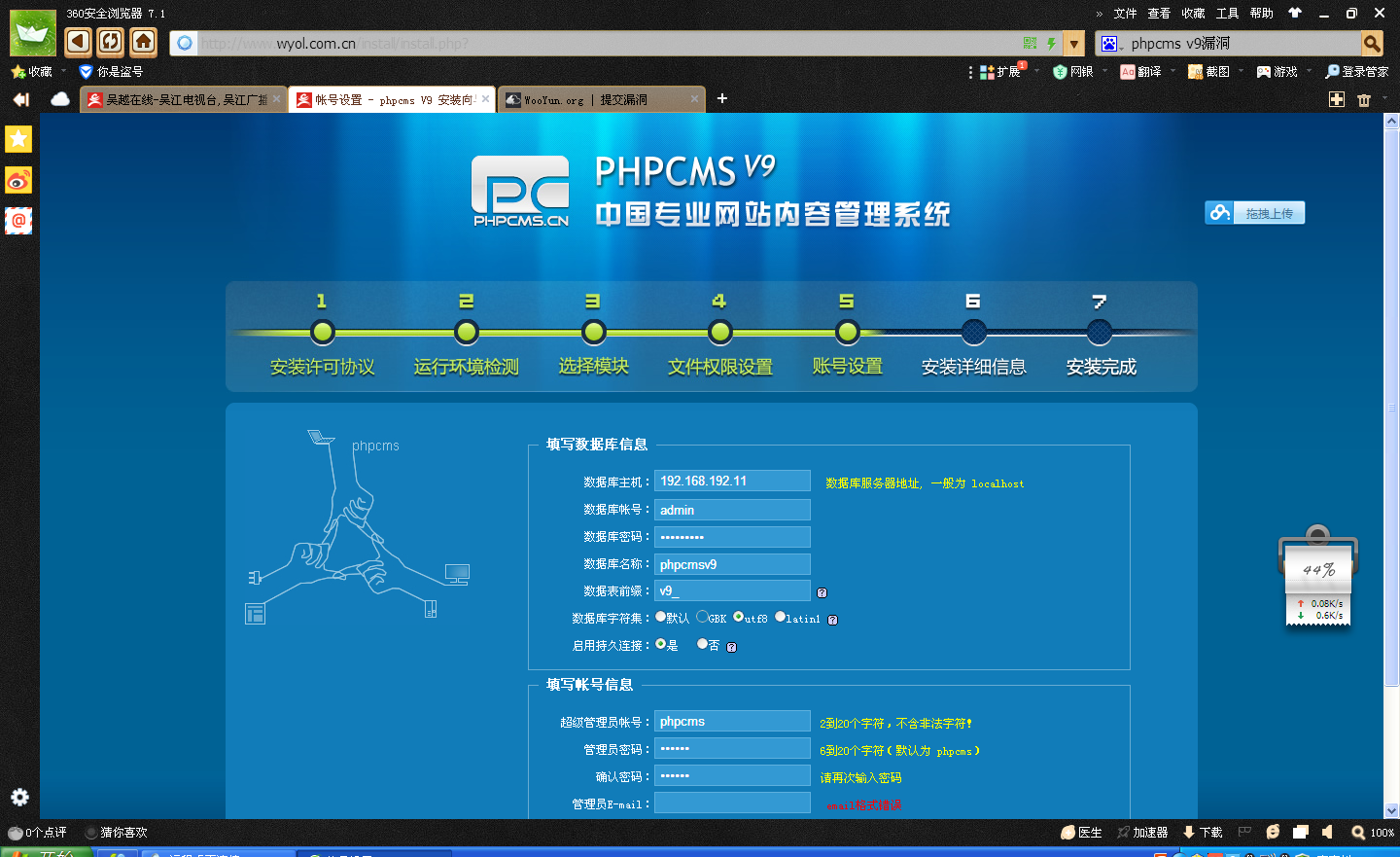Expand the 收藏 favorites dropdown arrow

(64, 71)
